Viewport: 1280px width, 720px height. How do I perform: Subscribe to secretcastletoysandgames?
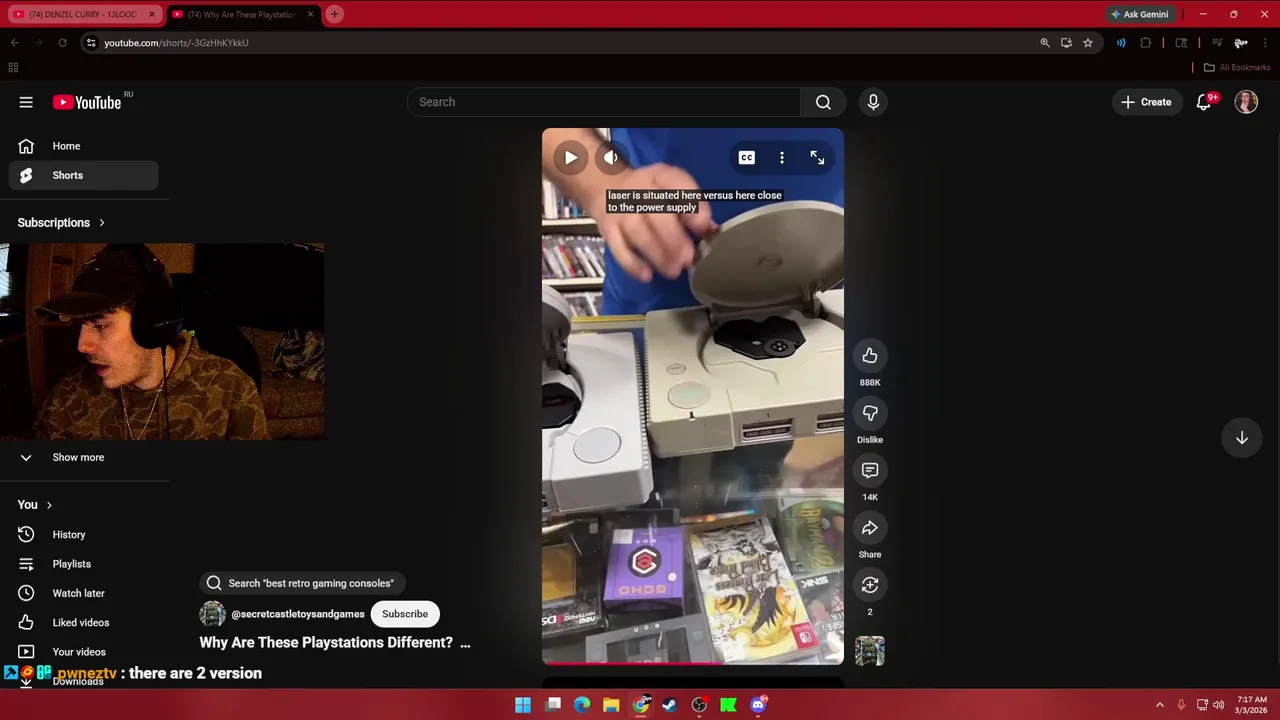(x=405, y=614)
